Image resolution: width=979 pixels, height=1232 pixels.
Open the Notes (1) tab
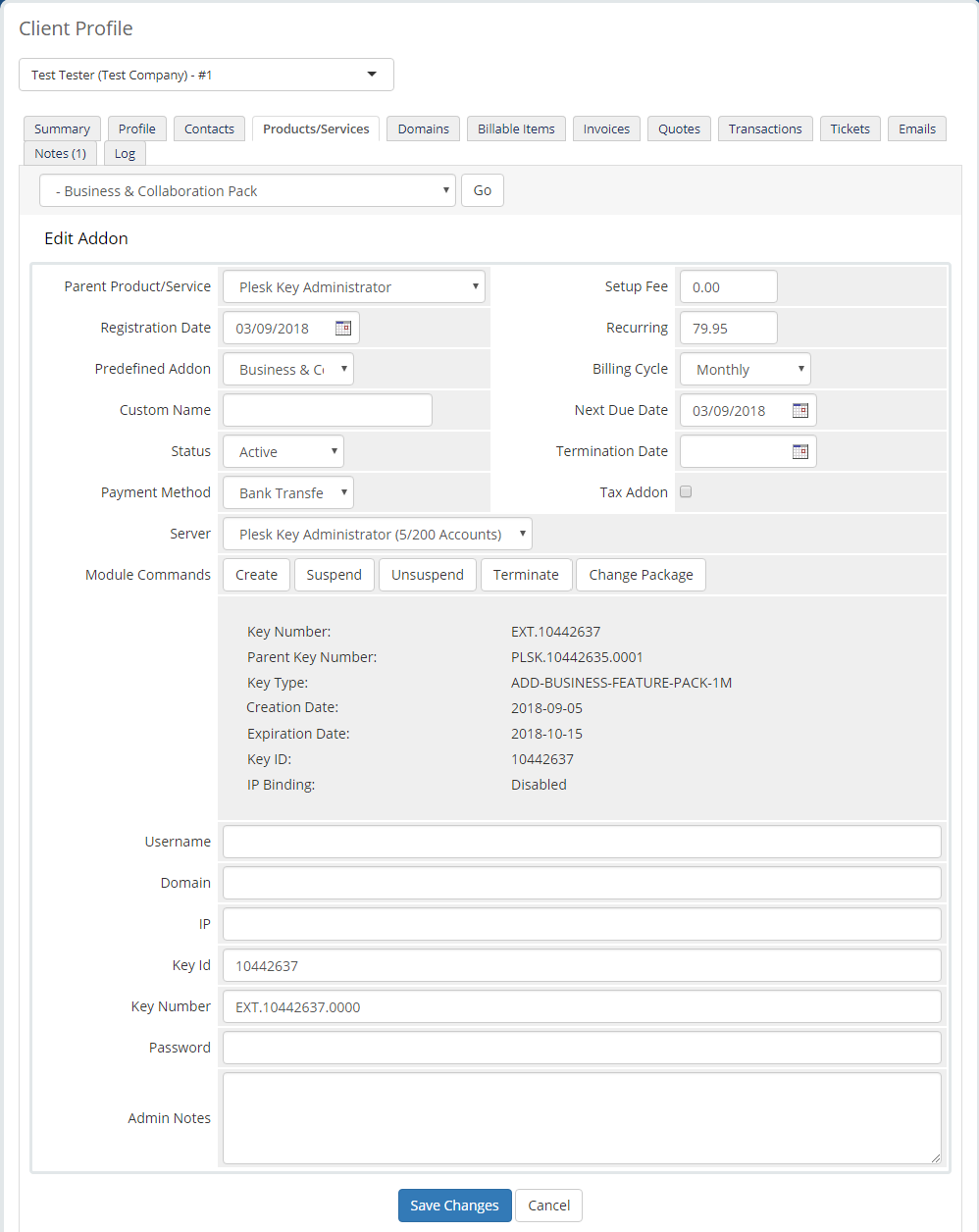coord(60,153)
